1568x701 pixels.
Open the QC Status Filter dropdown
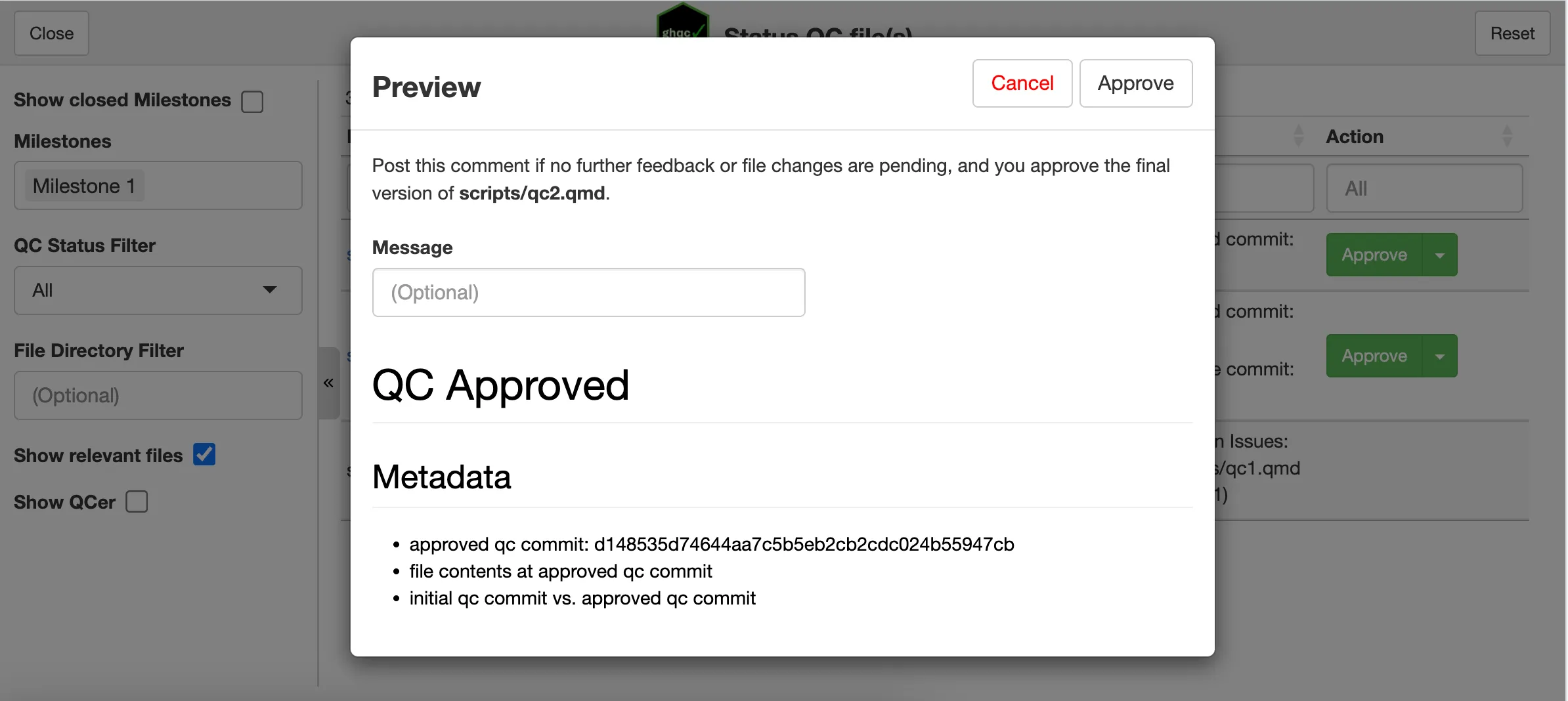click(158, 290)
